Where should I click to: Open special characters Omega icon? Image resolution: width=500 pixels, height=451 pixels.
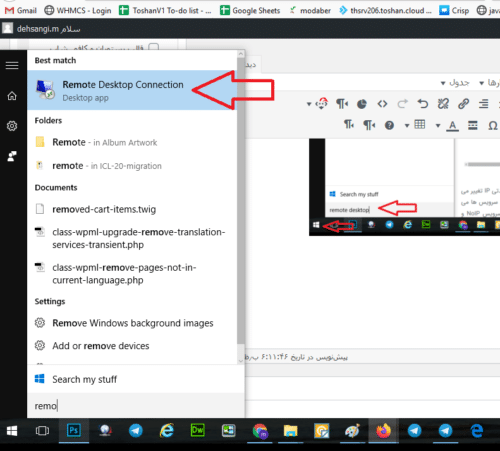coord(493,126)
